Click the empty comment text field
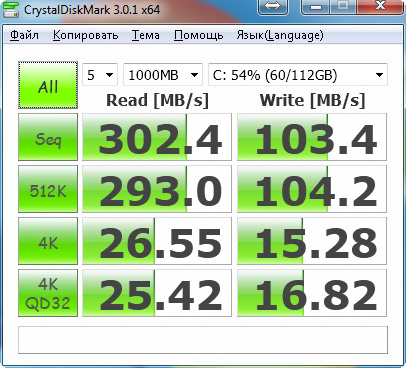This screenshot has width=406, height=368. pyautogui.click(x=203, y=340)
